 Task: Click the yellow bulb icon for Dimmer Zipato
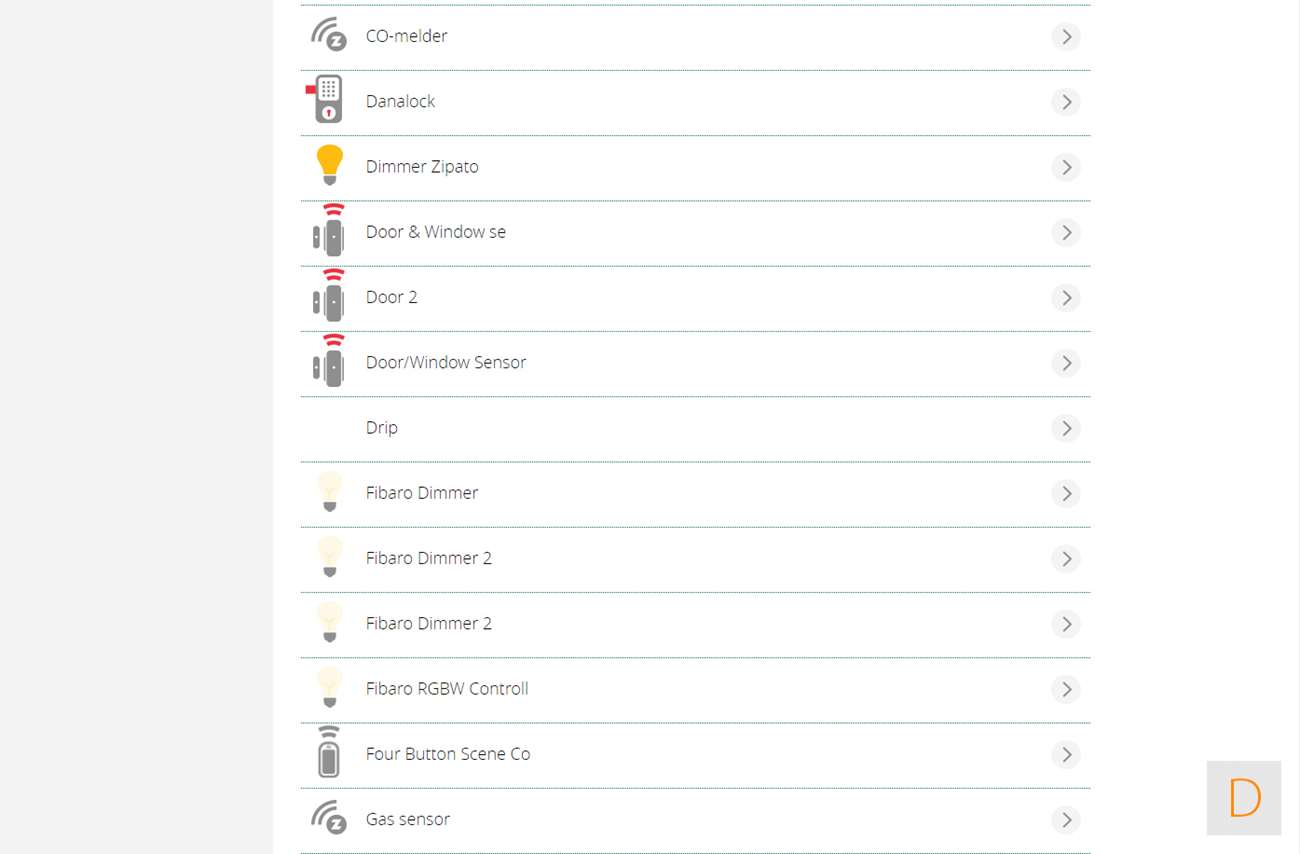pyautogui.click(x=329, y=166)
